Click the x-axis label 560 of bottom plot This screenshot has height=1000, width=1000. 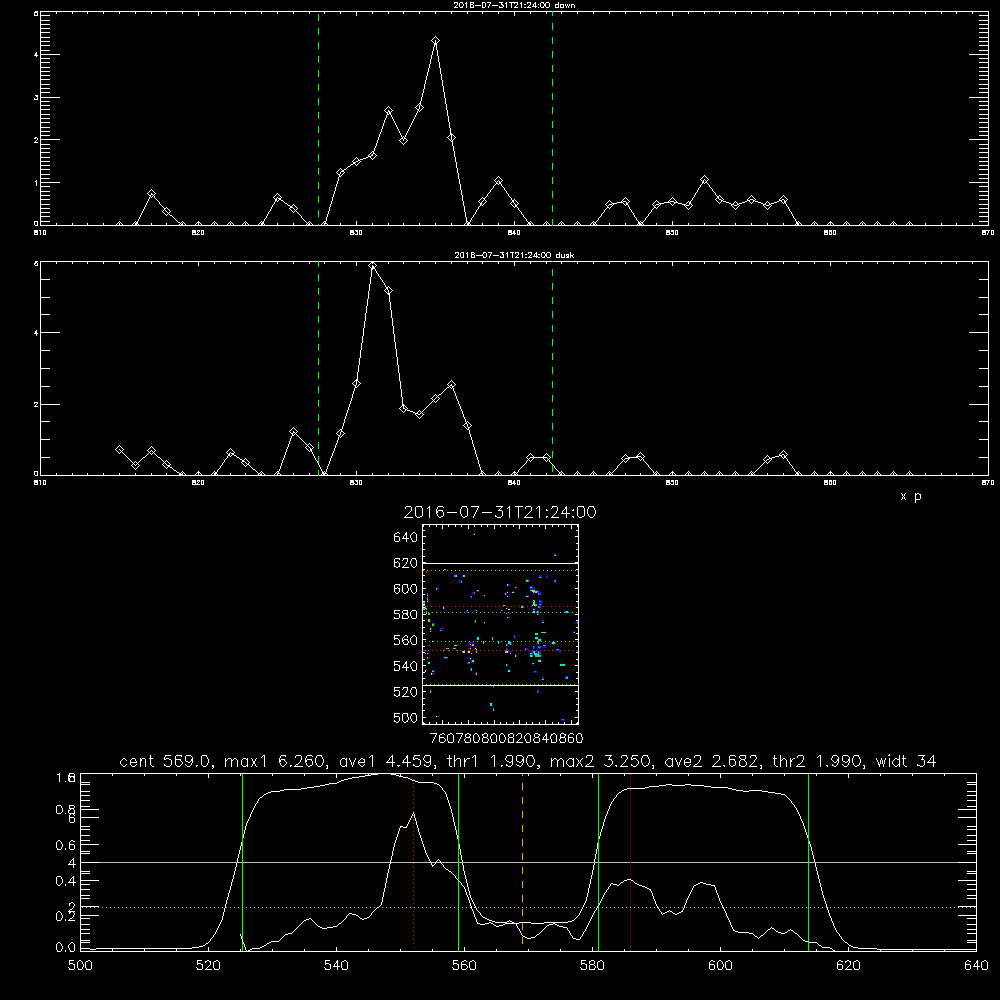coord(464,966)
